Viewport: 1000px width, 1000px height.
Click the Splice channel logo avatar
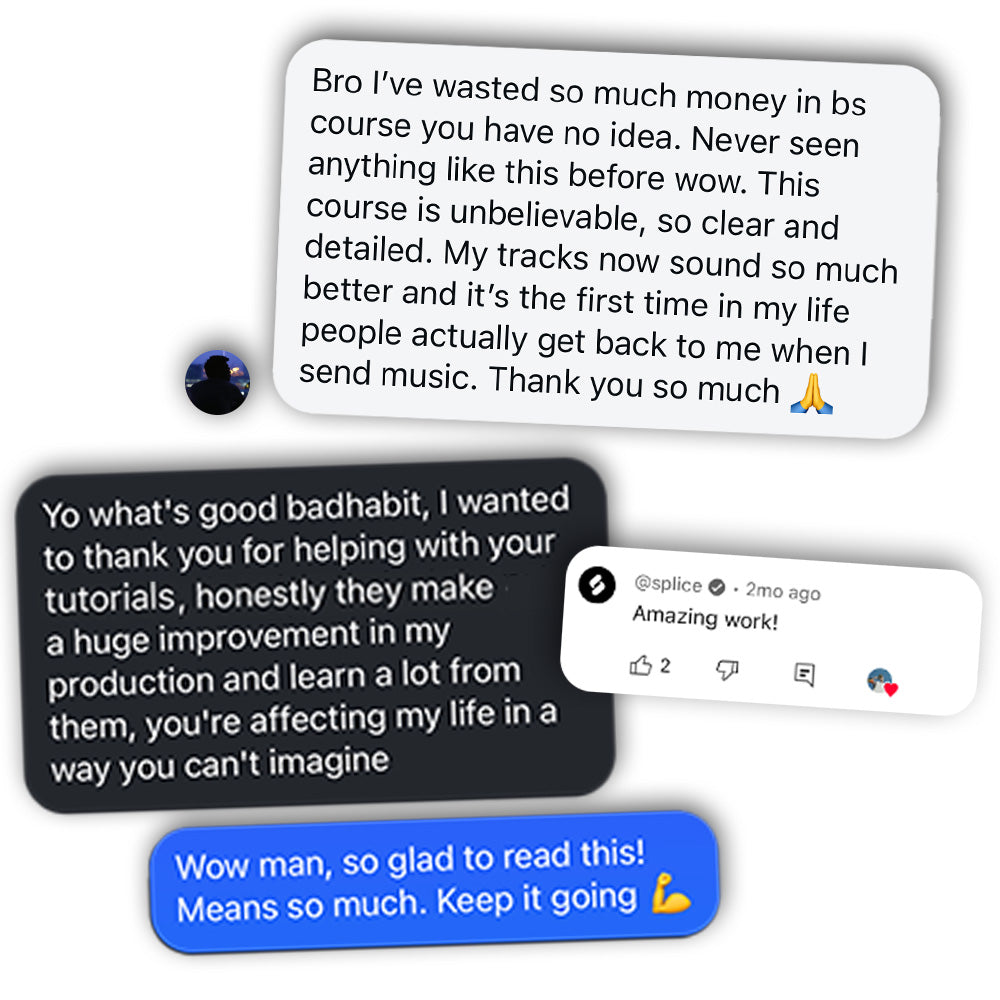pyautogui.click(x=597, y=585)
